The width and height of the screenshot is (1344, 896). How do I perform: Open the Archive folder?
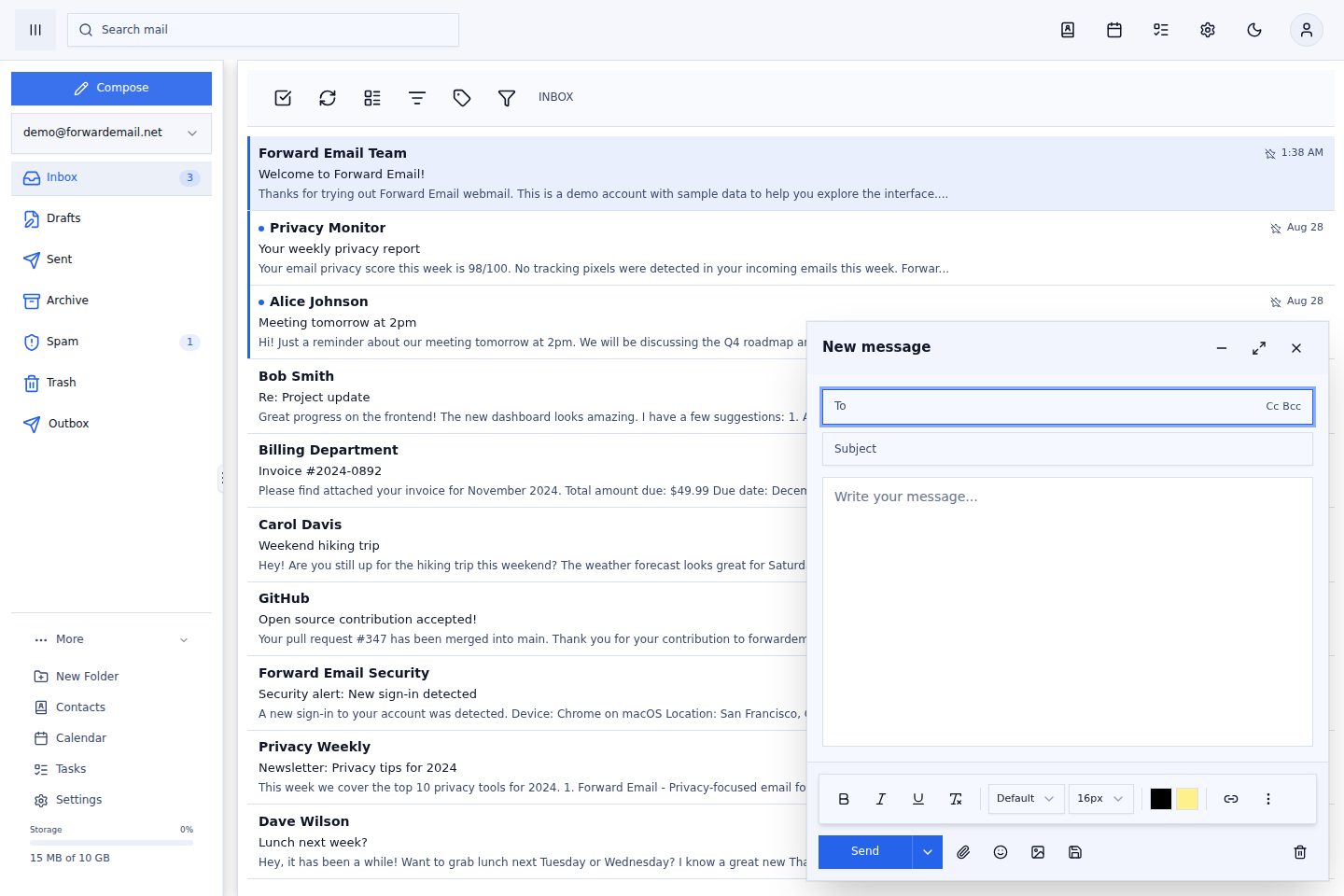[x=111, y=301]
